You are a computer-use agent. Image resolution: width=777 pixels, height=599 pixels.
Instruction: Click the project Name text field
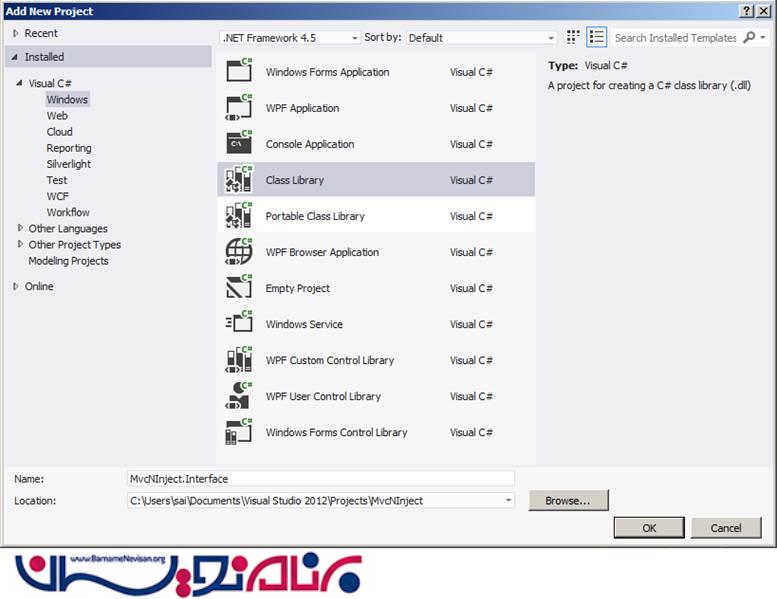[x=320, y=479]
